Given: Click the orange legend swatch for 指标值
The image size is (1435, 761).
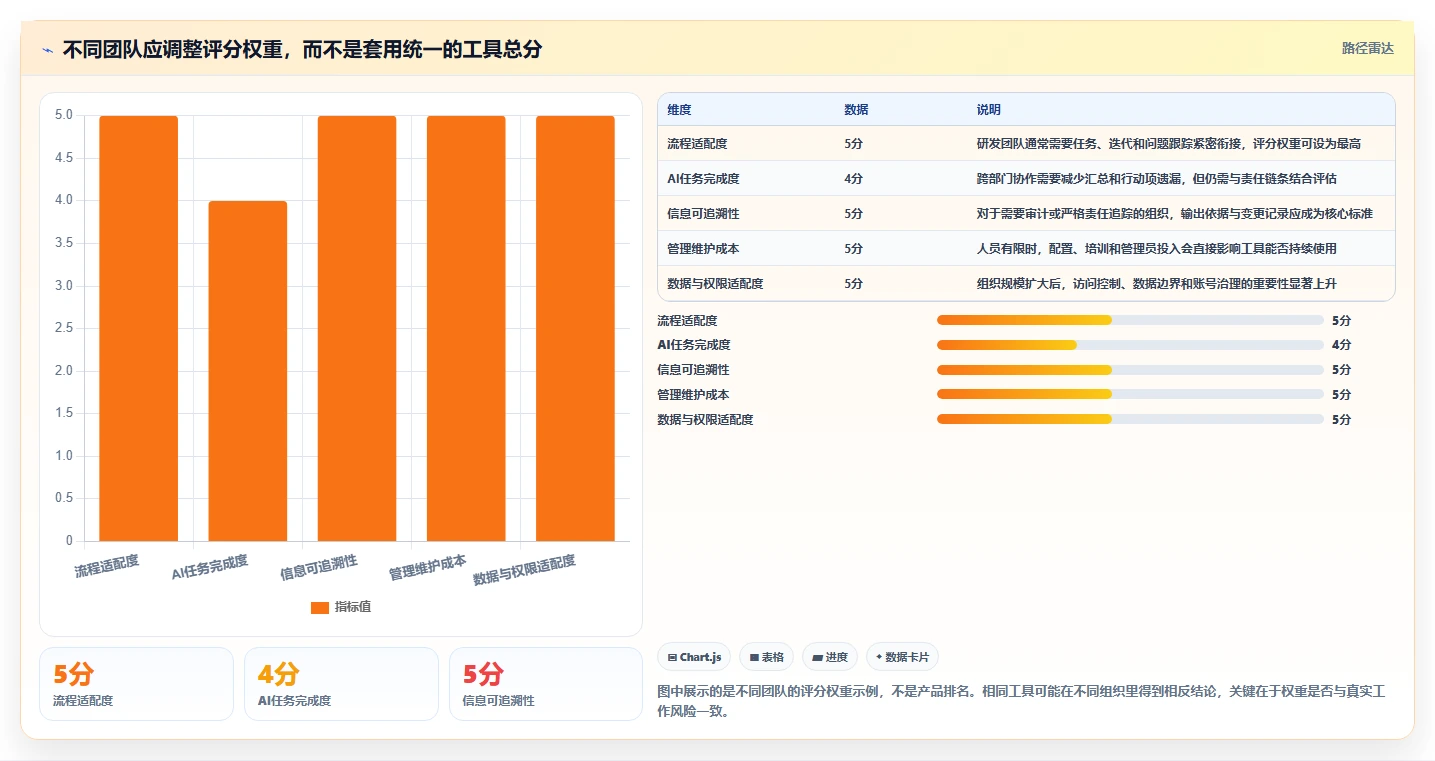Looking at the screenshot, I should (x=320, y=607).
